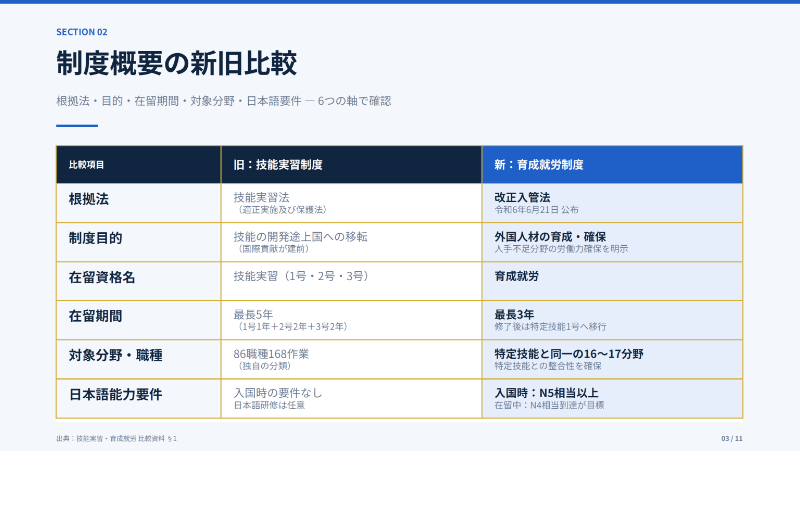Viewport: 800px width, 510px height.
Task: Select the '新：育成就労制度' column header
Action: [x=539, y=165]
